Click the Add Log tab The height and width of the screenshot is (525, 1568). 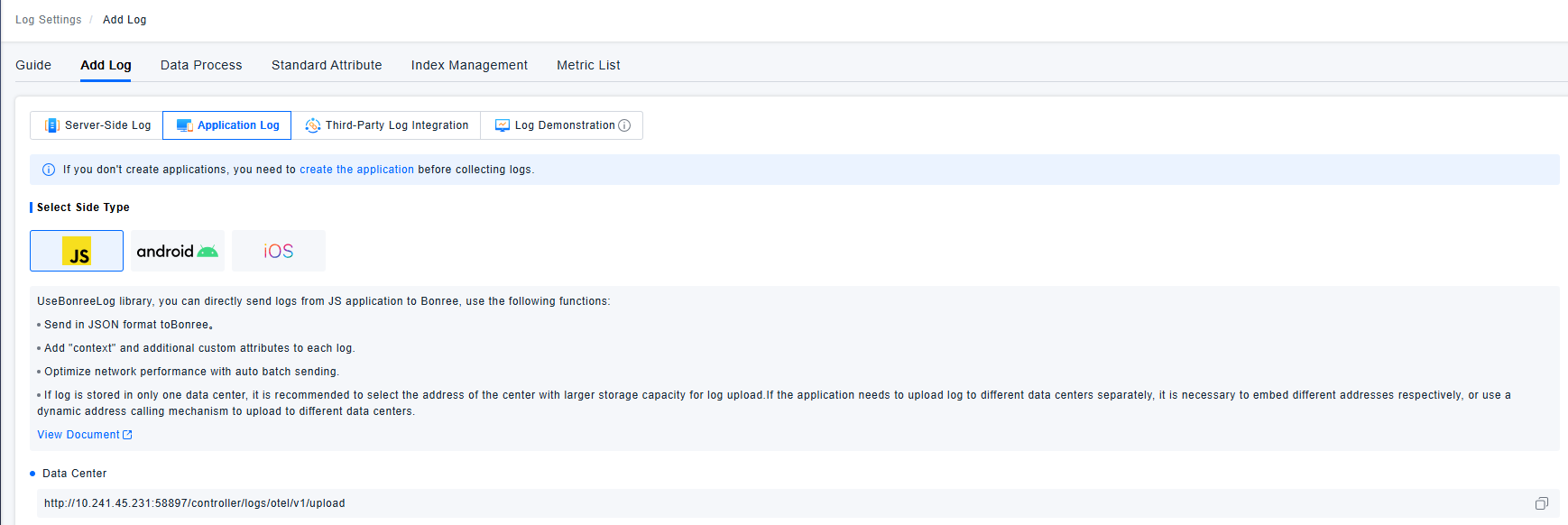point(106,65)
